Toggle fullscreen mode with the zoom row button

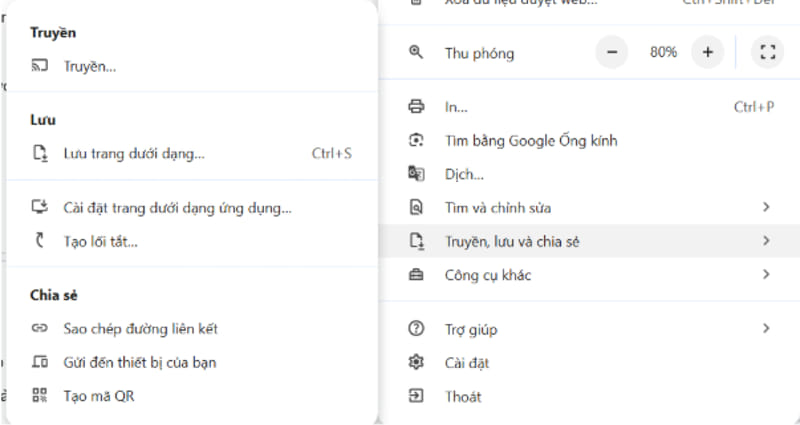pos(767,52)
